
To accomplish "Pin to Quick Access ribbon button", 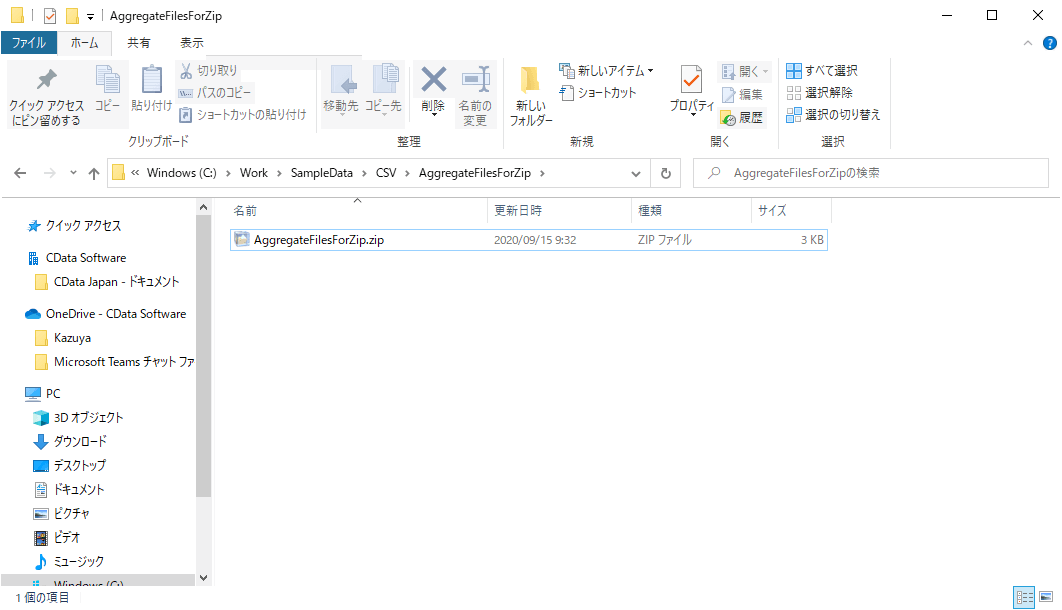I will tap(46, 96).
